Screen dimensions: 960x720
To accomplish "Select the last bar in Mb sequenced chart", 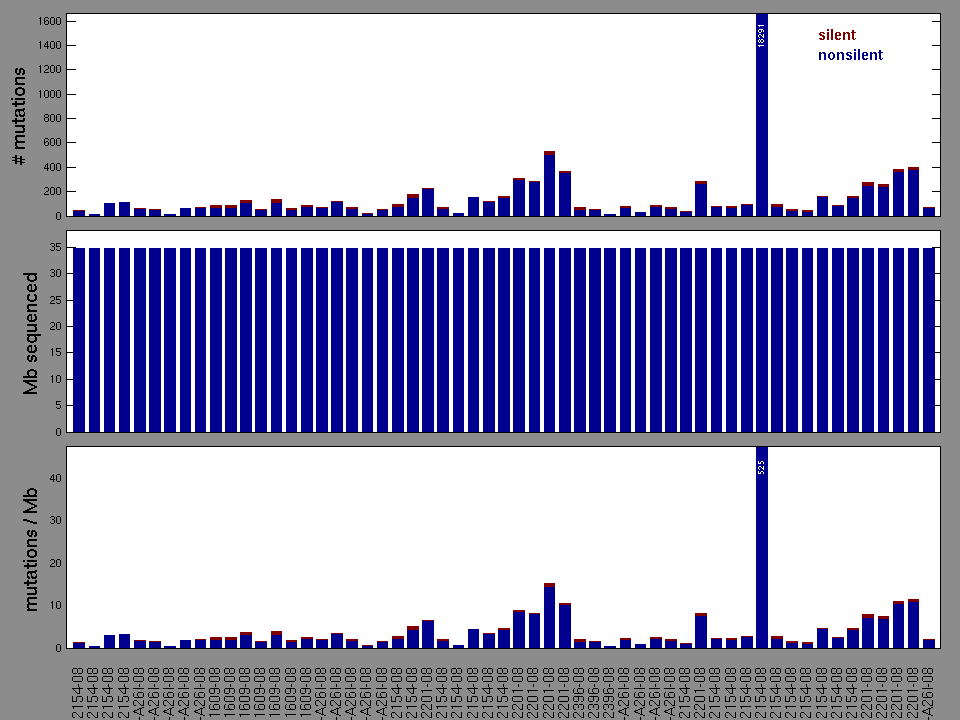I will tap(929, 340).
